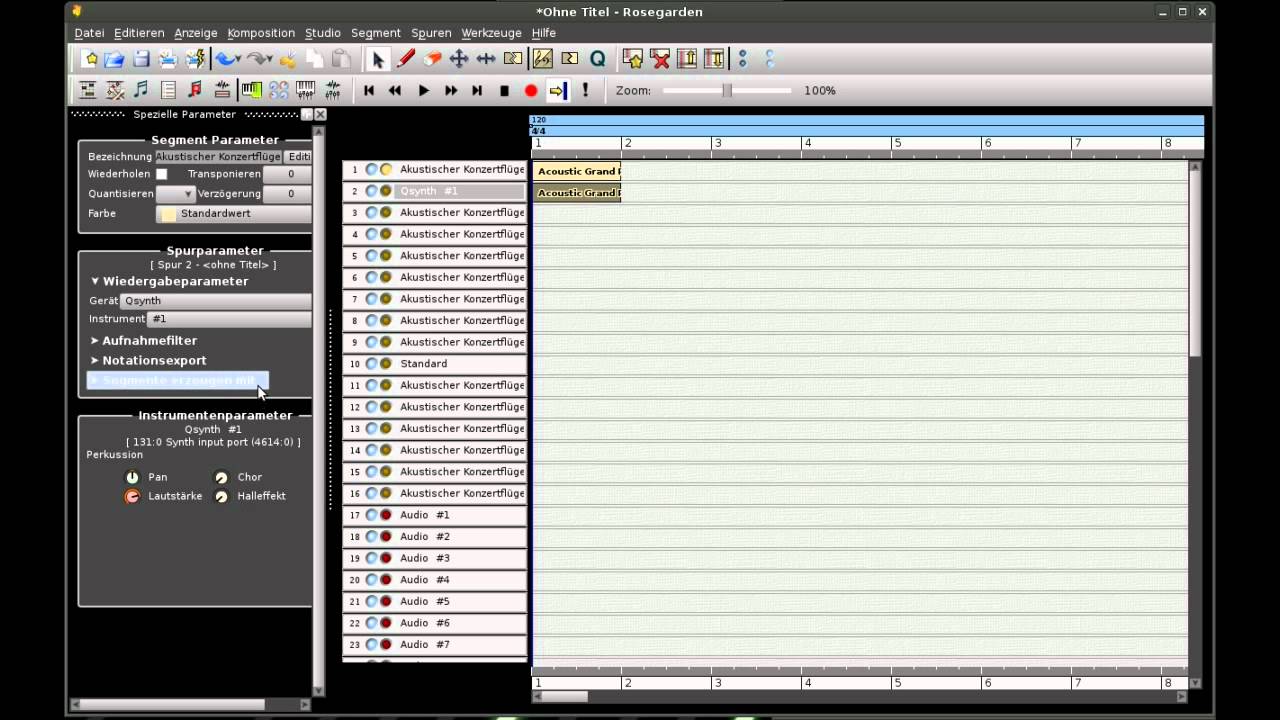Open the Quantisieren dropdown
Image resolution: width=1280 pixels, height=720 pixels.
click(176, 194)
